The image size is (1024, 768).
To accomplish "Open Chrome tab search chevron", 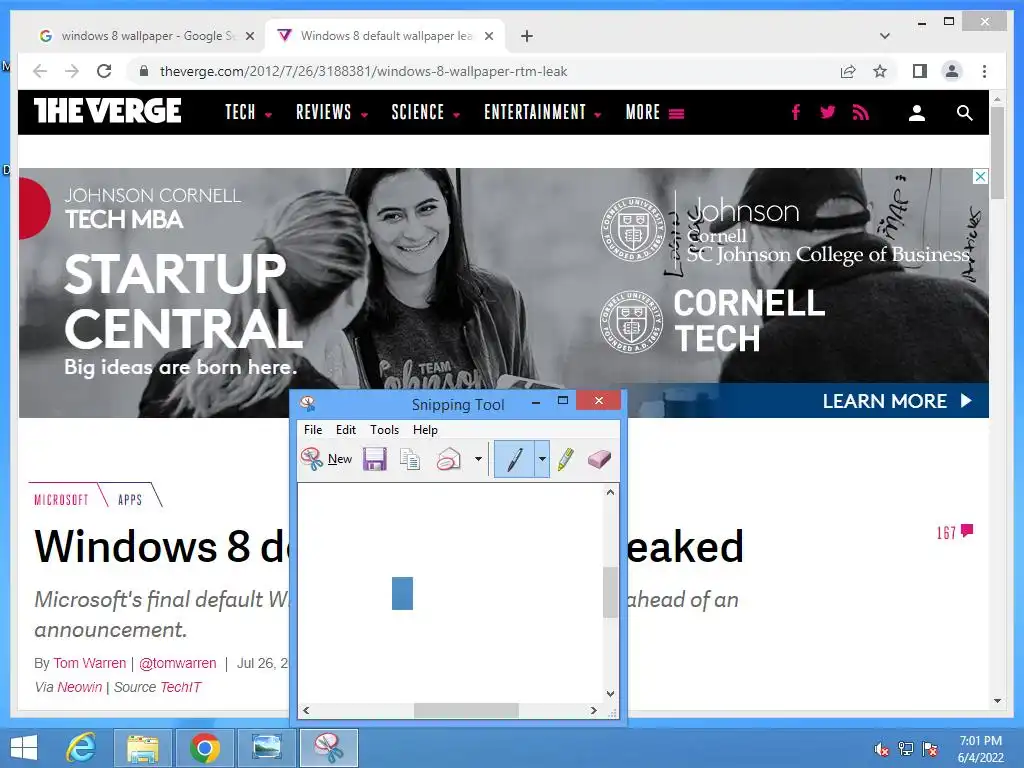I will [x=885, y=36].
